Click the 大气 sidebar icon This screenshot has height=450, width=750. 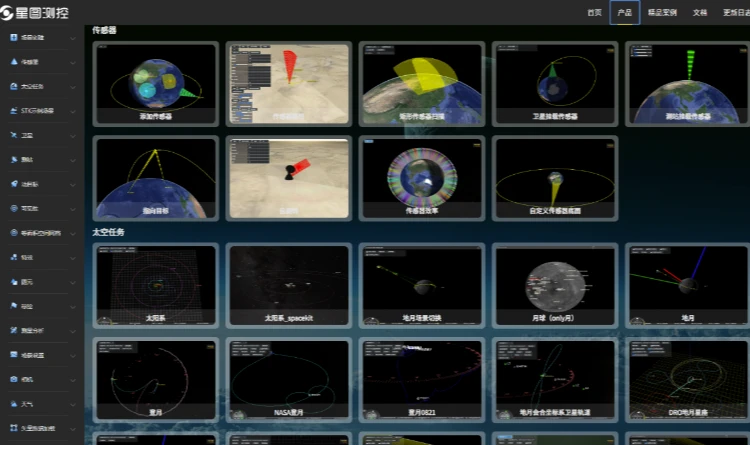(13, 404)
